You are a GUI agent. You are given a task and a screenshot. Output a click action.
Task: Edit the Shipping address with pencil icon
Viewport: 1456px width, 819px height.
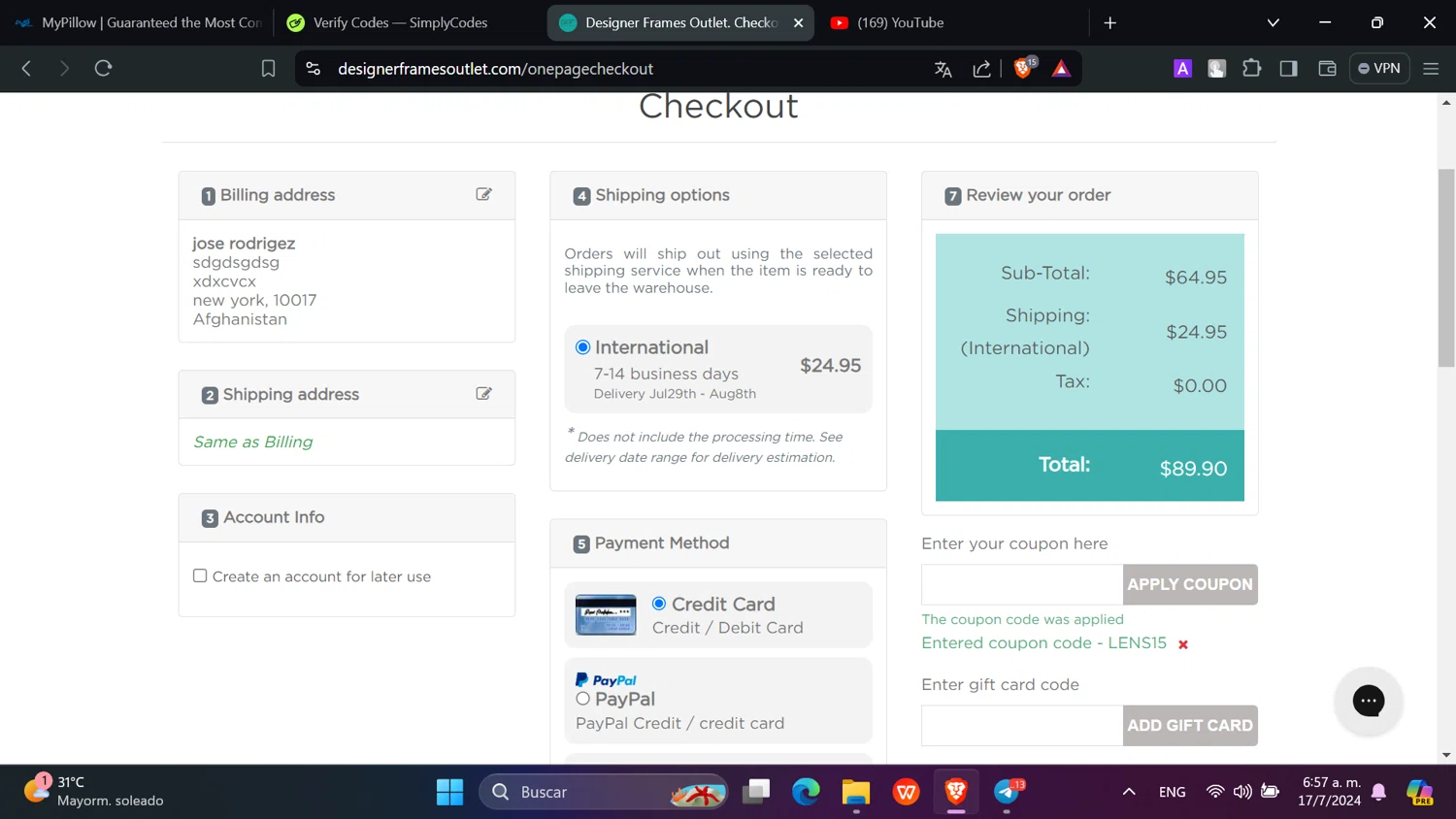(483, 393)
